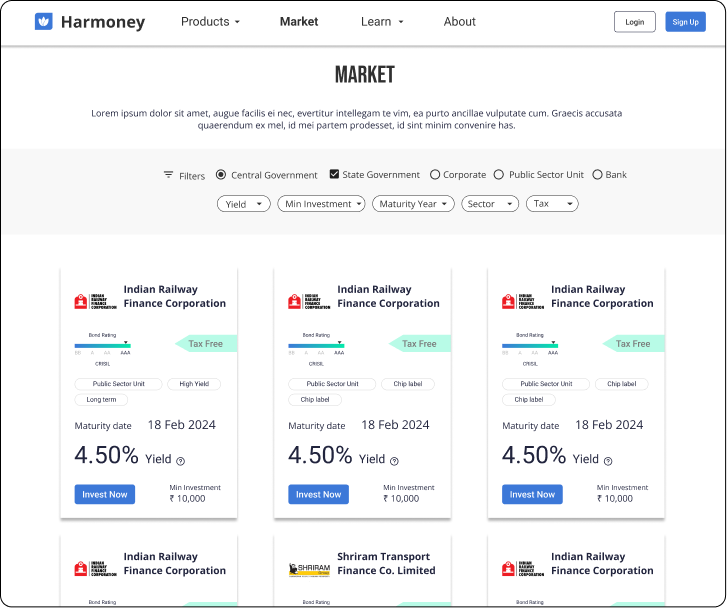Select the Central Government radio button

(221, 175)
